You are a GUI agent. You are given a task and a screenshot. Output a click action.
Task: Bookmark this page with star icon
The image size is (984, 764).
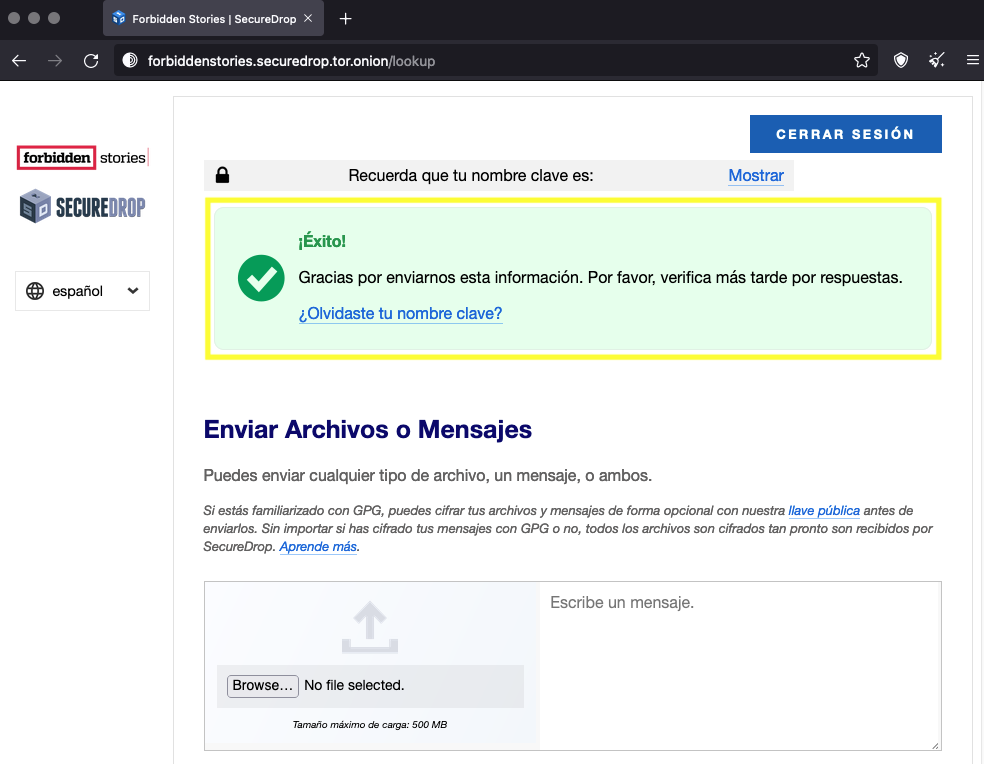pyautogui.click(x=861, y=61)
